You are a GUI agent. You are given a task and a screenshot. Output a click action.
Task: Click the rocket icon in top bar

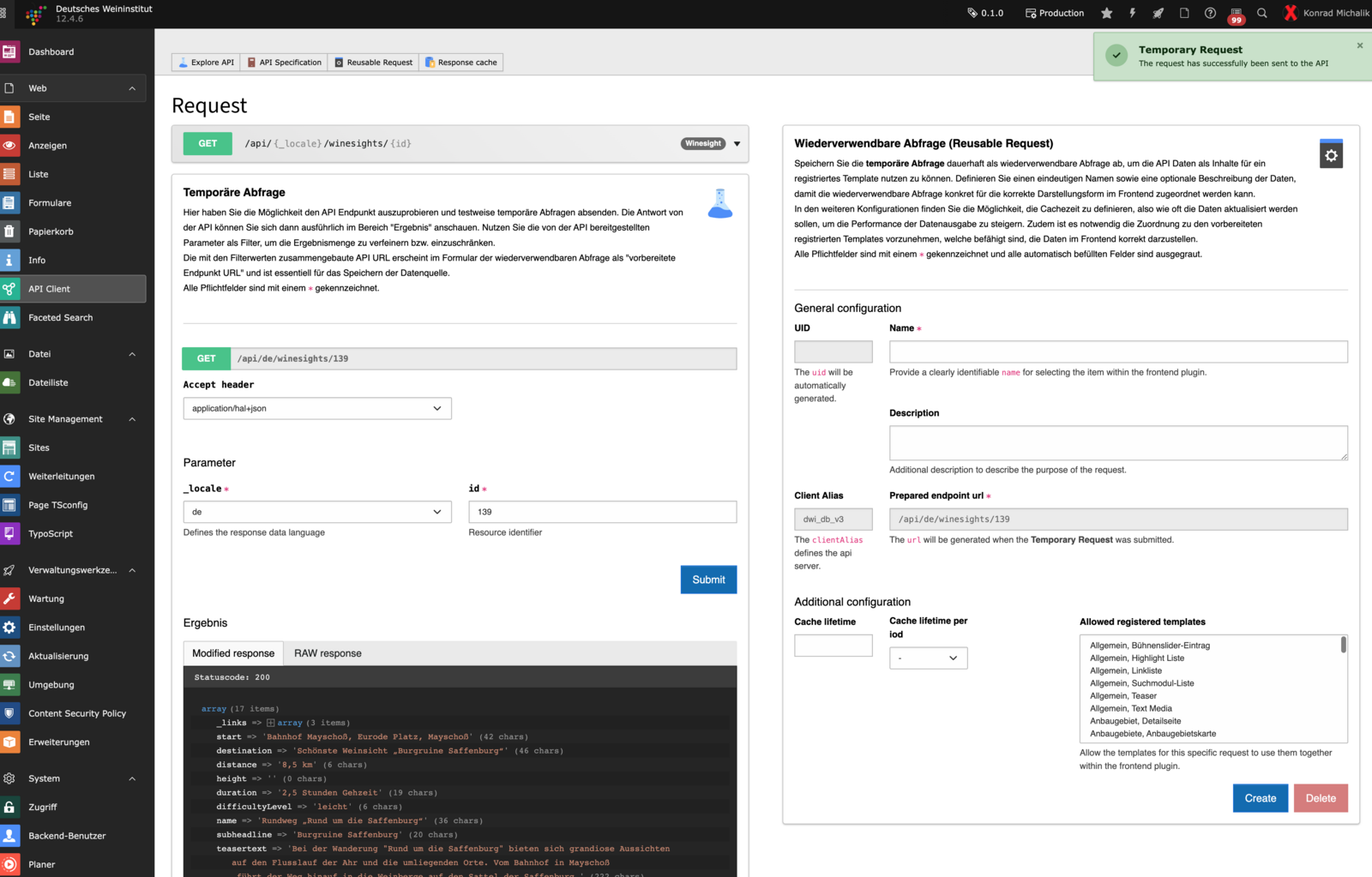(x=1158, y=13)
